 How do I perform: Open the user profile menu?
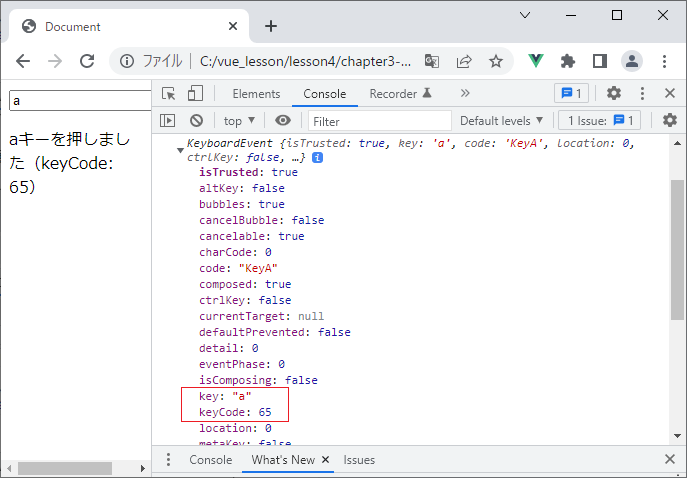tap(632, 61)
